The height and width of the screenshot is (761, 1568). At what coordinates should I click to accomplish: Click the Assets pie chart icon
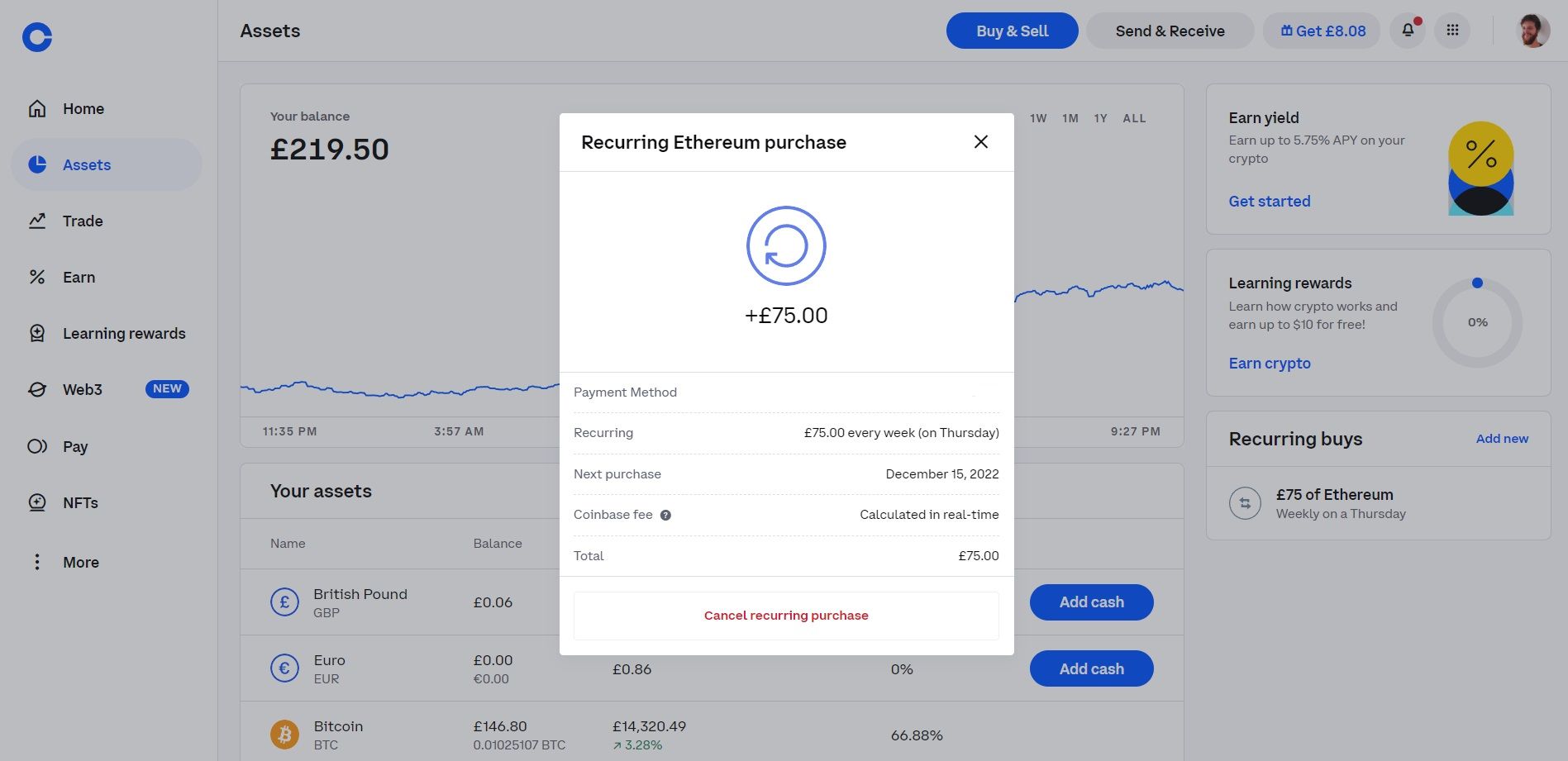37,164
